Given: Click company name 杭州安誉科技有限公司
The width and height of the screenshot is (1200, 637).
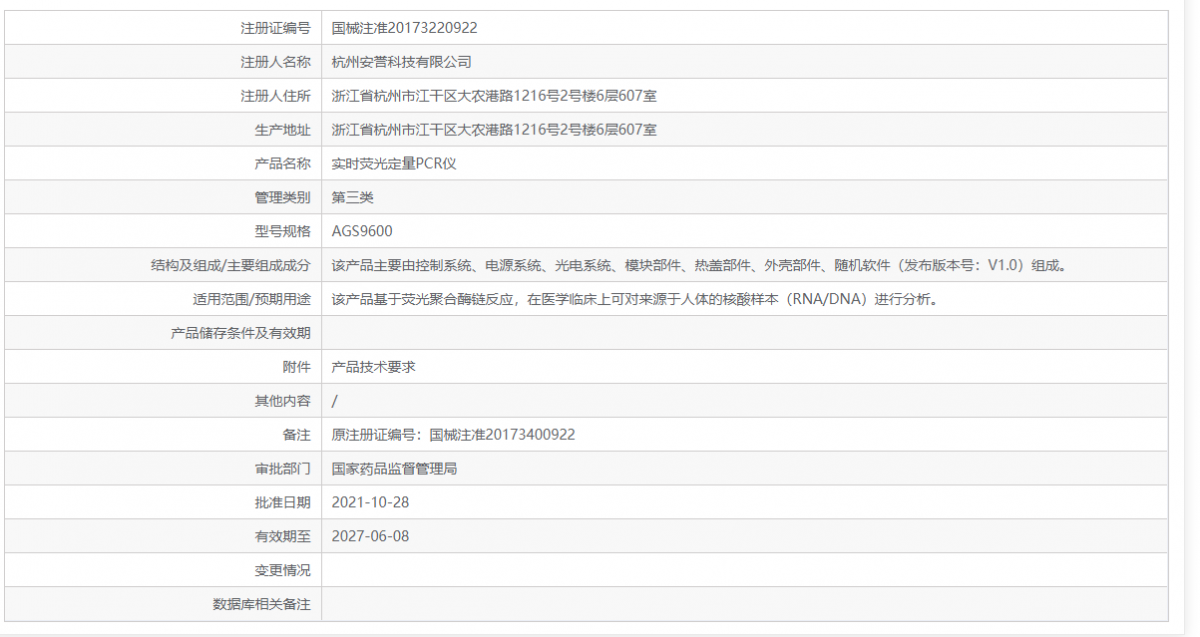Looking at the screenshot, I should 402,62.
